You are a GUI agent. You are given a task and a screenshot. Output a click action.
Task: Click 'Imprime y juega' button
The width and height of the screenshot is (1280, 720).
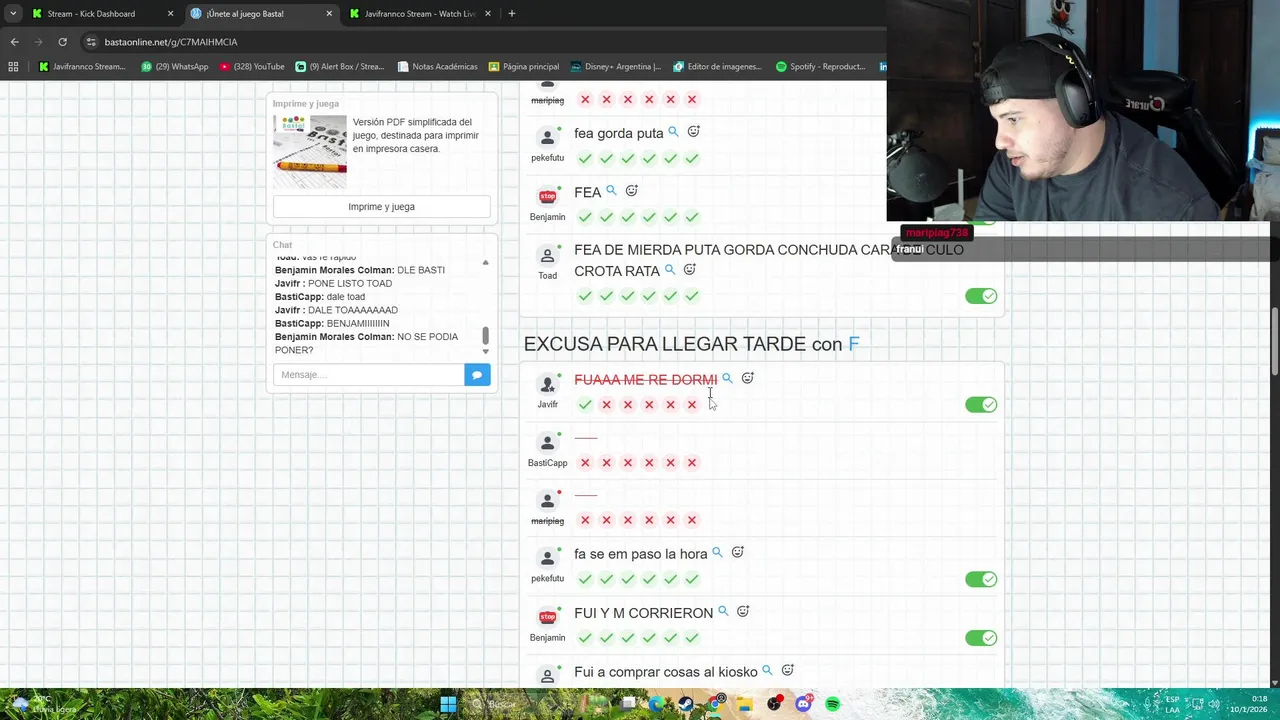[381, 207]
